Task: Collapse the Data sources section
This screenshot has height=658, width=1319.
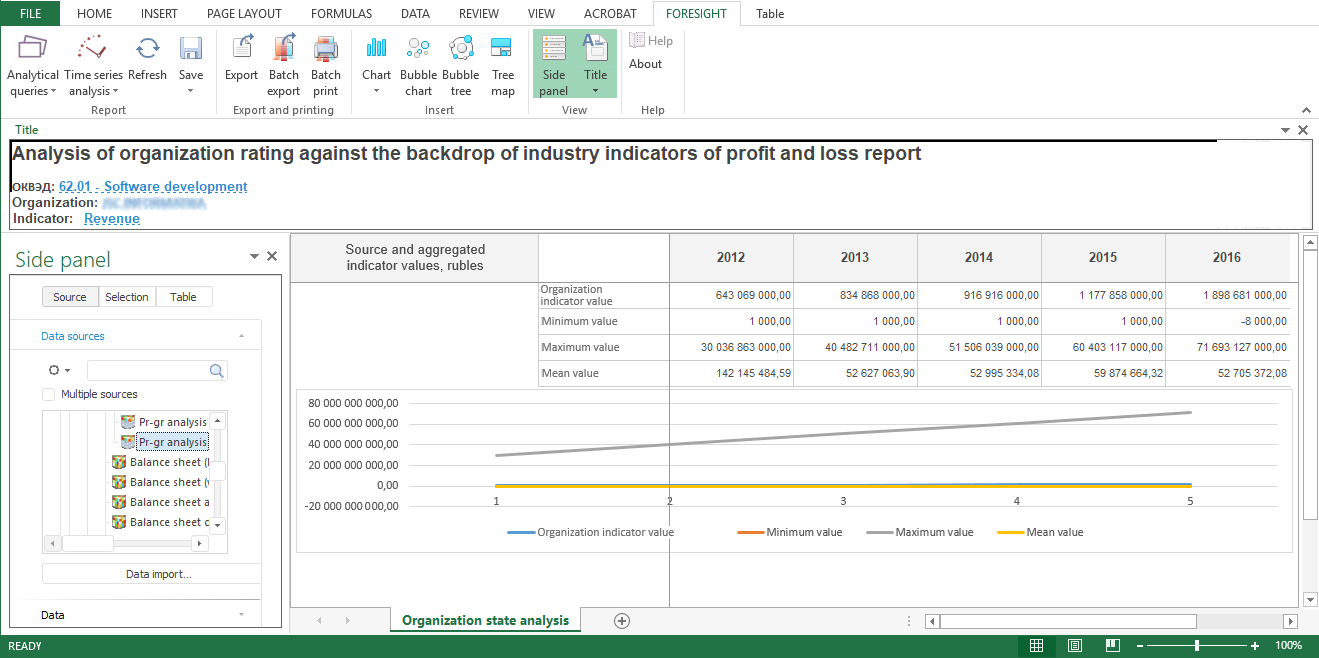Action: click(x=241, y=337)
